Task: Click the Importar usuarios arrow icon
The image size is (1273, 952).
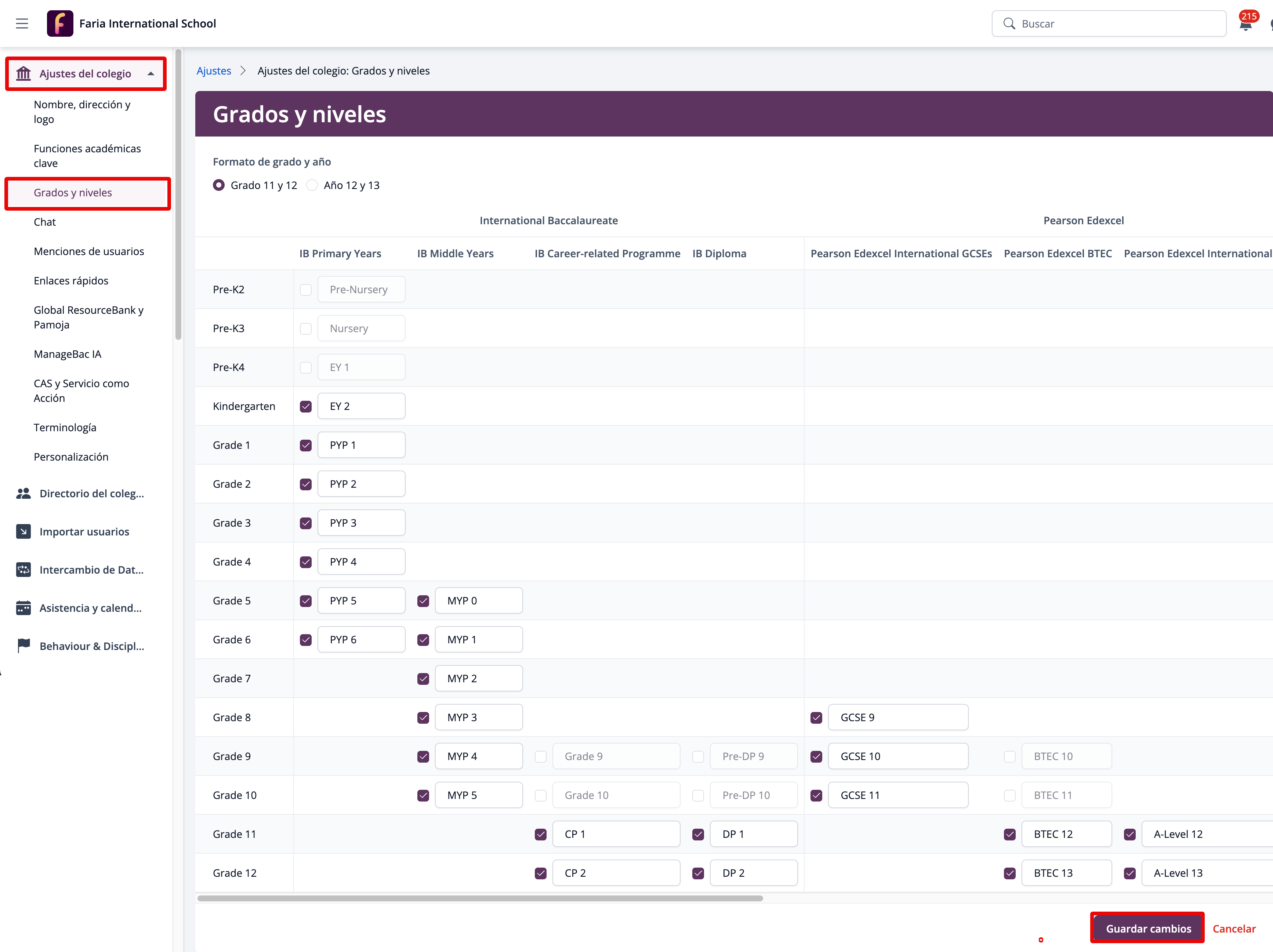Action: click(23, 531)
